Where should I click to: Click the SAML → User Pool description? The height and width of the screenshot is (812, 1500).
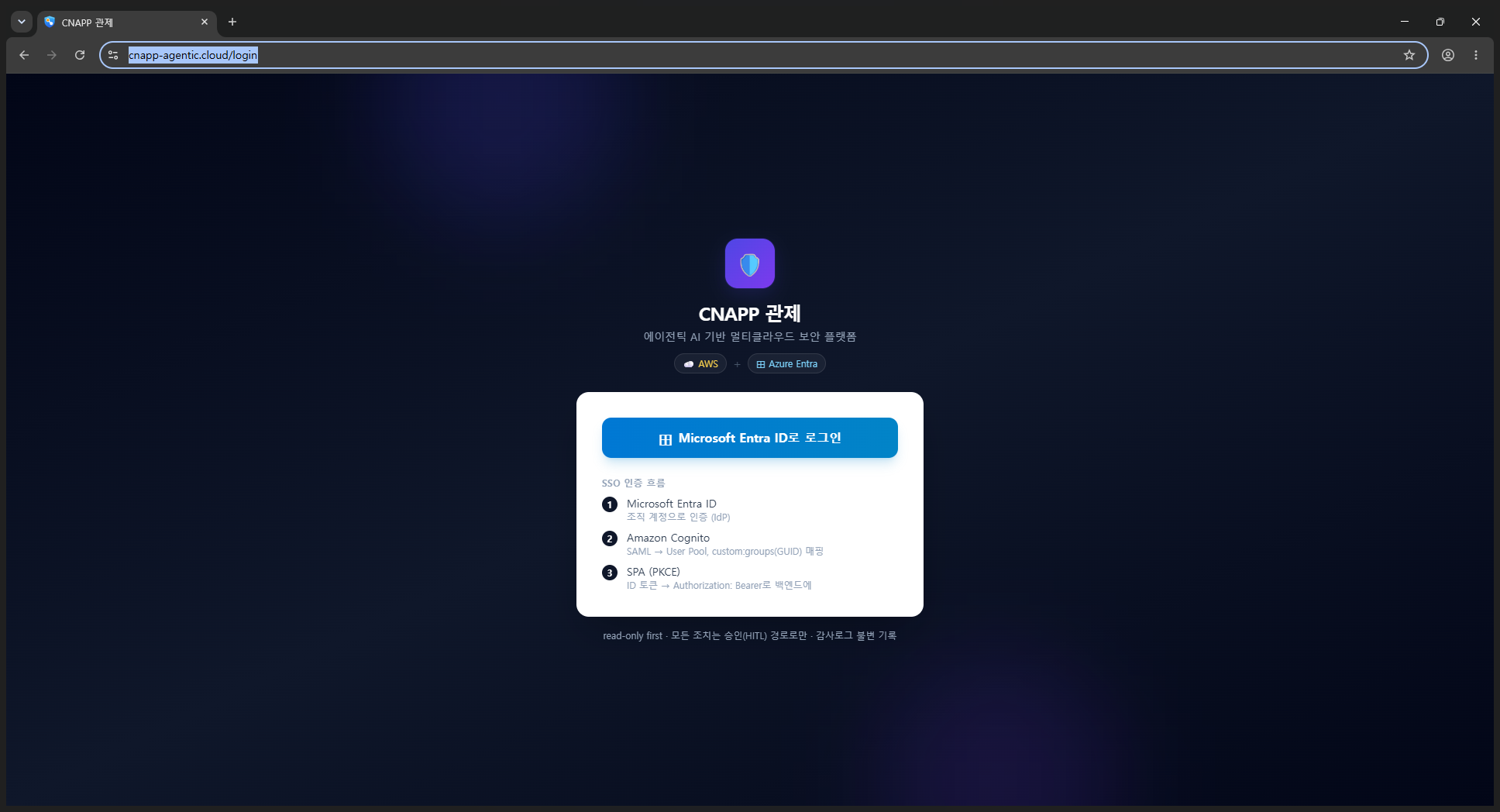(x=725, y=551)
